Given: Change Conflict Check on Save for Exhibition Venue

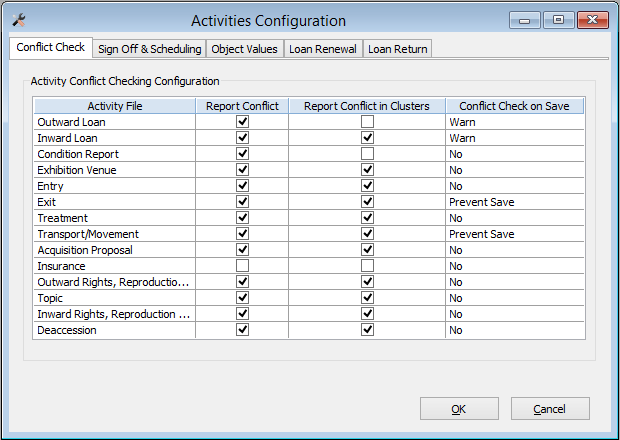Looking at the screenshot, I should click(x=515, y=170).
